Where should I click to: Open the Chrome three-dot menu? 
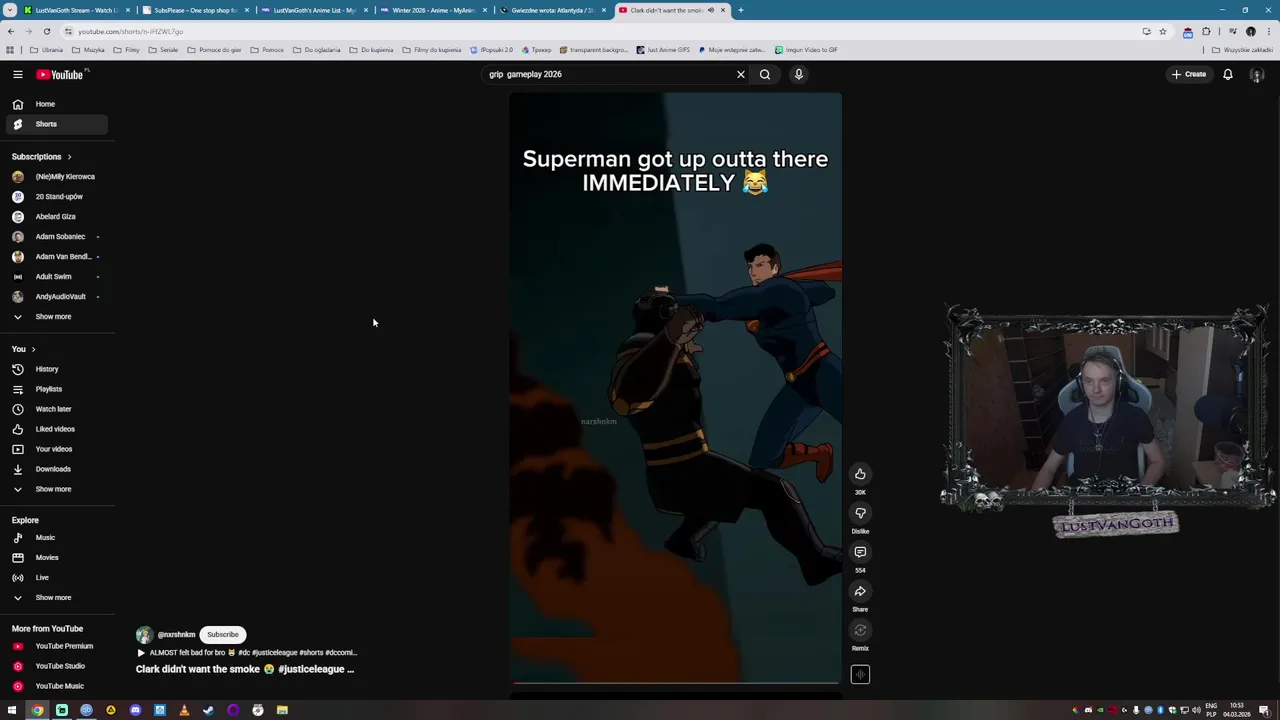[x=1268, y=31]
